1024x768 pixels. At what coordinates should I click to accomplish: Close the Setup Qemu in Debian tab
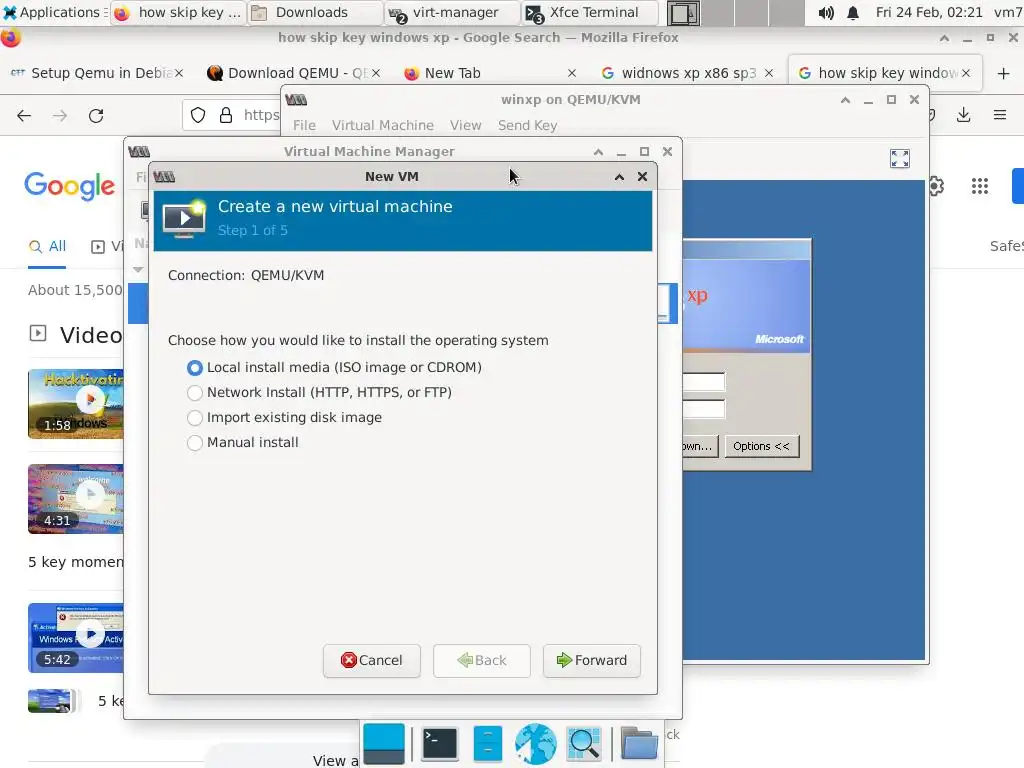(x=179, y=73)
